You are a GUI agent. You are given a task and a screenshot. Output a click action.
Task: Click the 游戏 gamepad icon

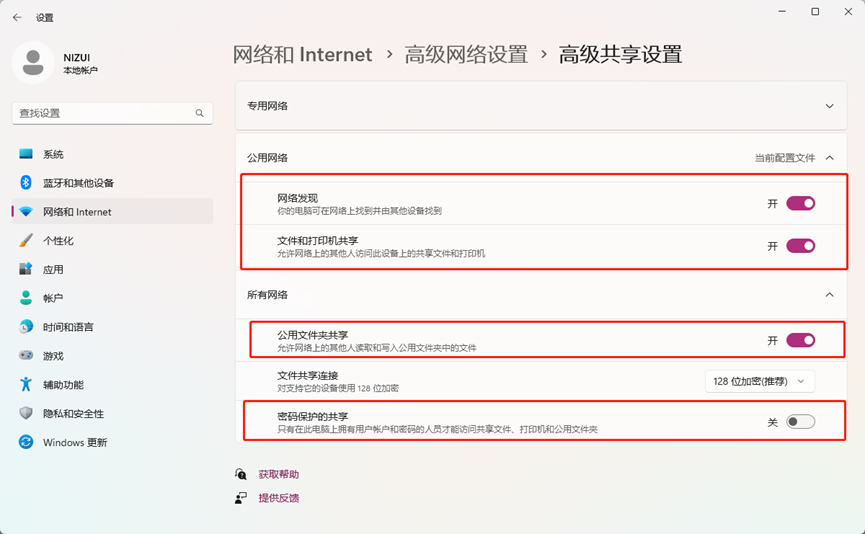tap(26, 355)
